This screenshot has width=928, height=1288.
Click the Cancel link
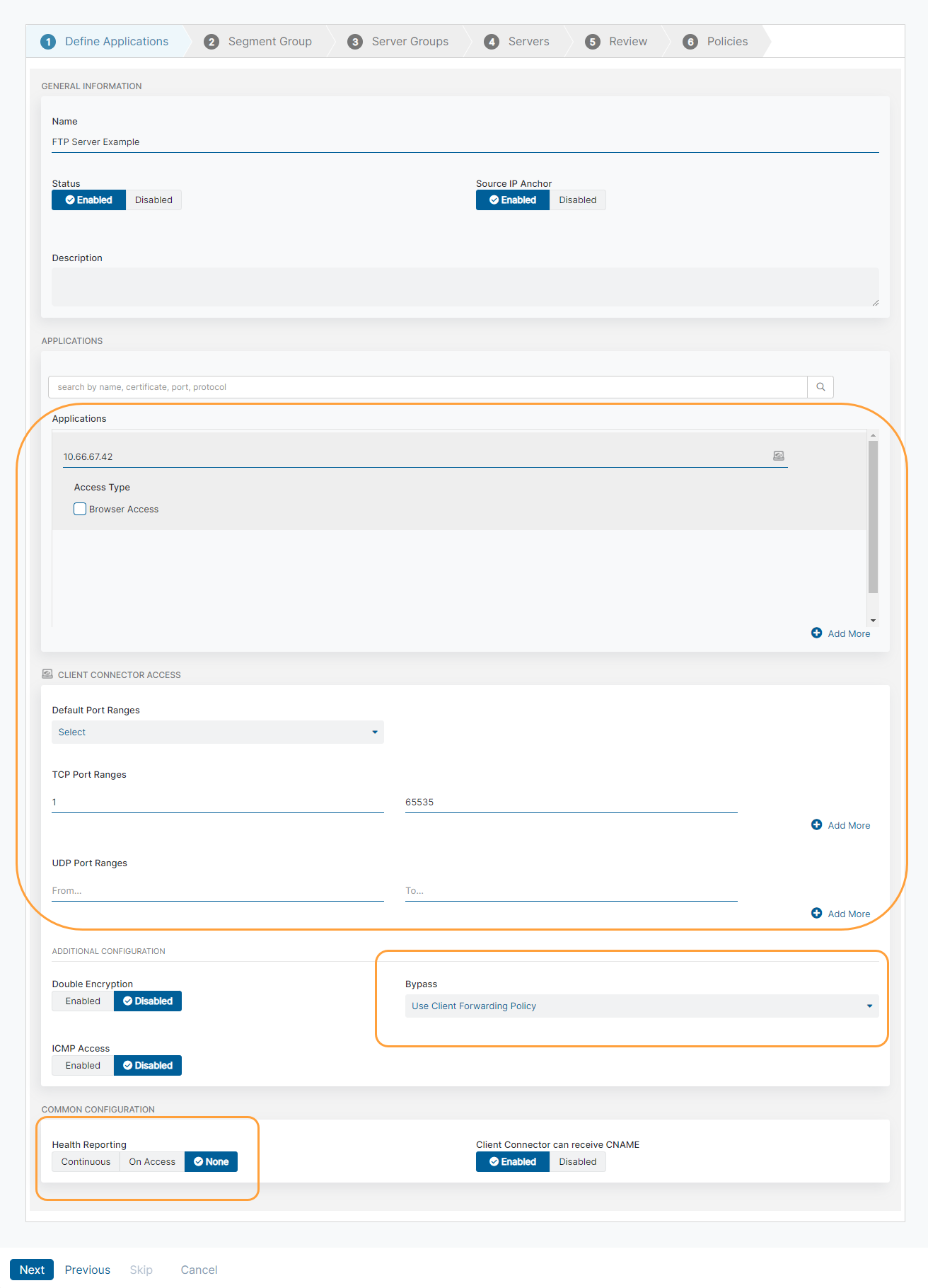(199, 1270)
